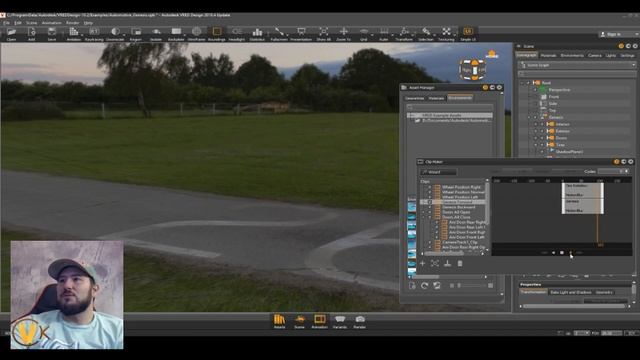Toggle the Isolate toolbar icon

156,32
